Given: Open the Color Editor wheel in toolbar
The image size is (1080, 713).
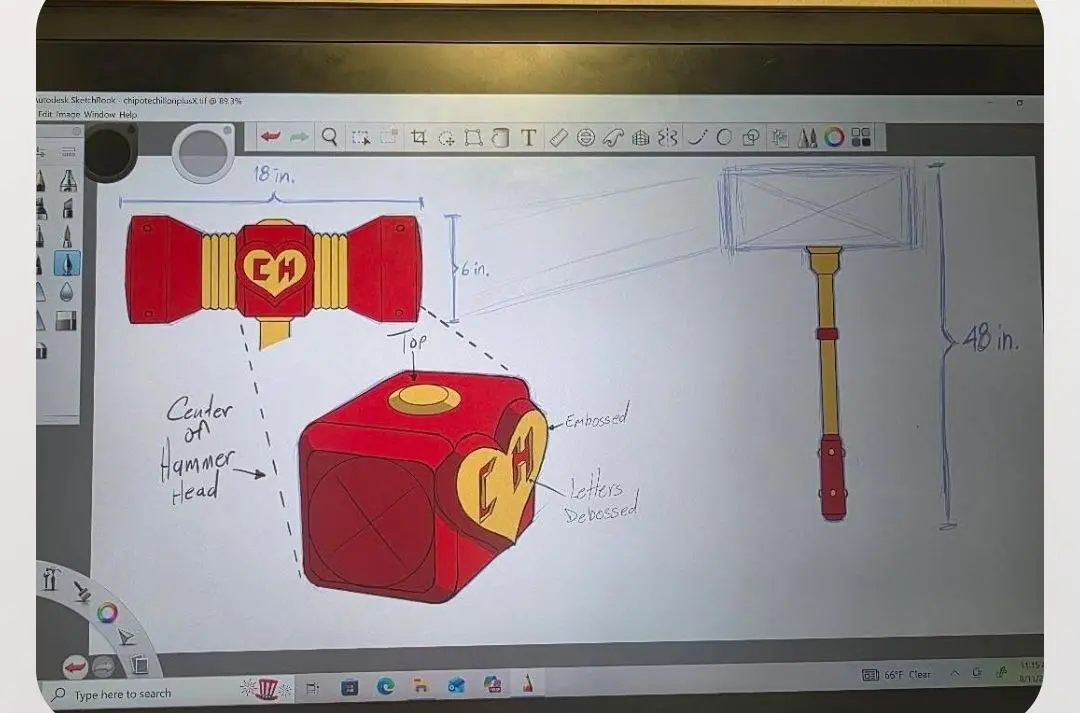Looking at the screenshot, I should pyautogui.click(x=834, y=138).
